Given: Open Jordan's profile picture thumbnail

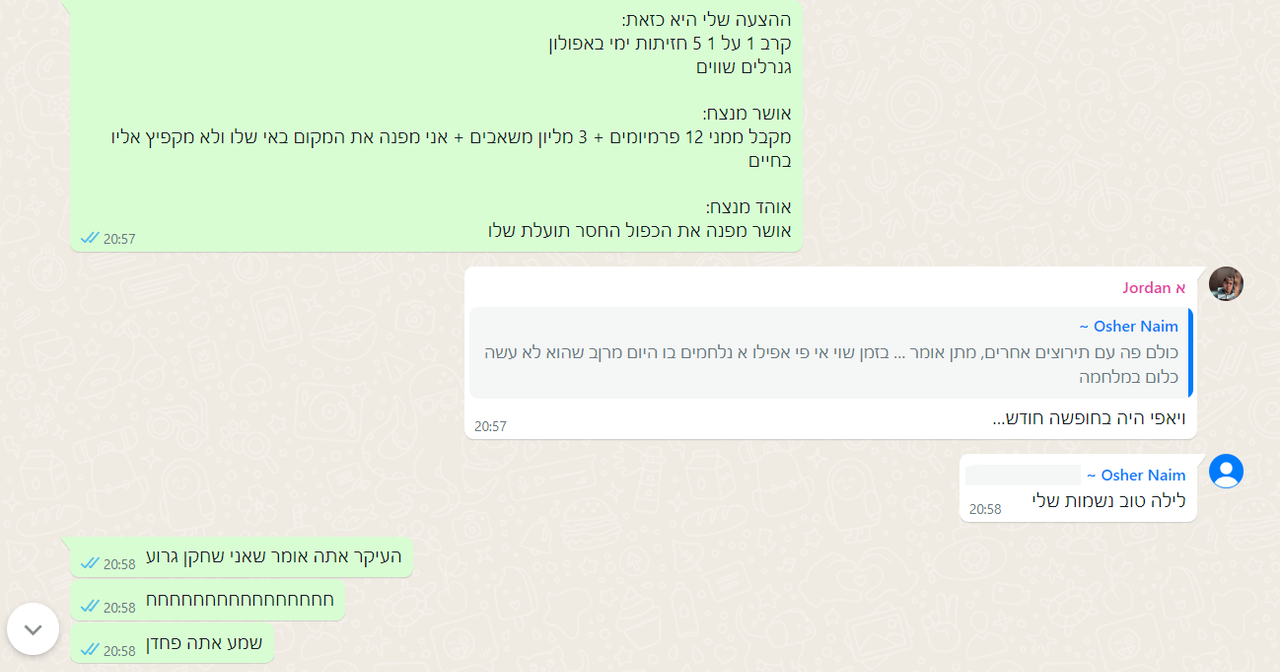Looking at the screenshot, I should point(1226,284).
